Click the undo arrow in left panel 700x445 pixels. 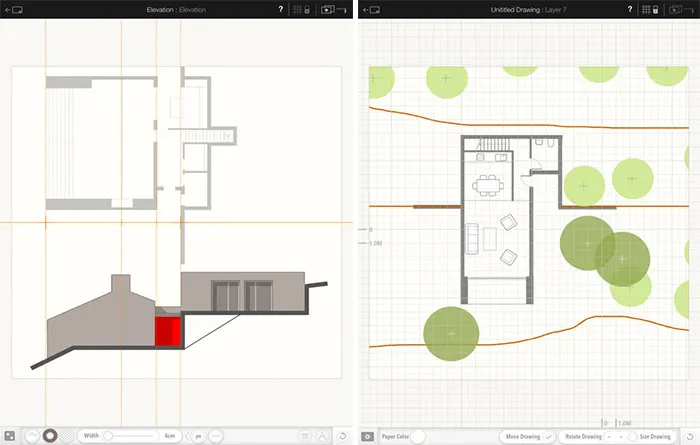coord(343,436)
